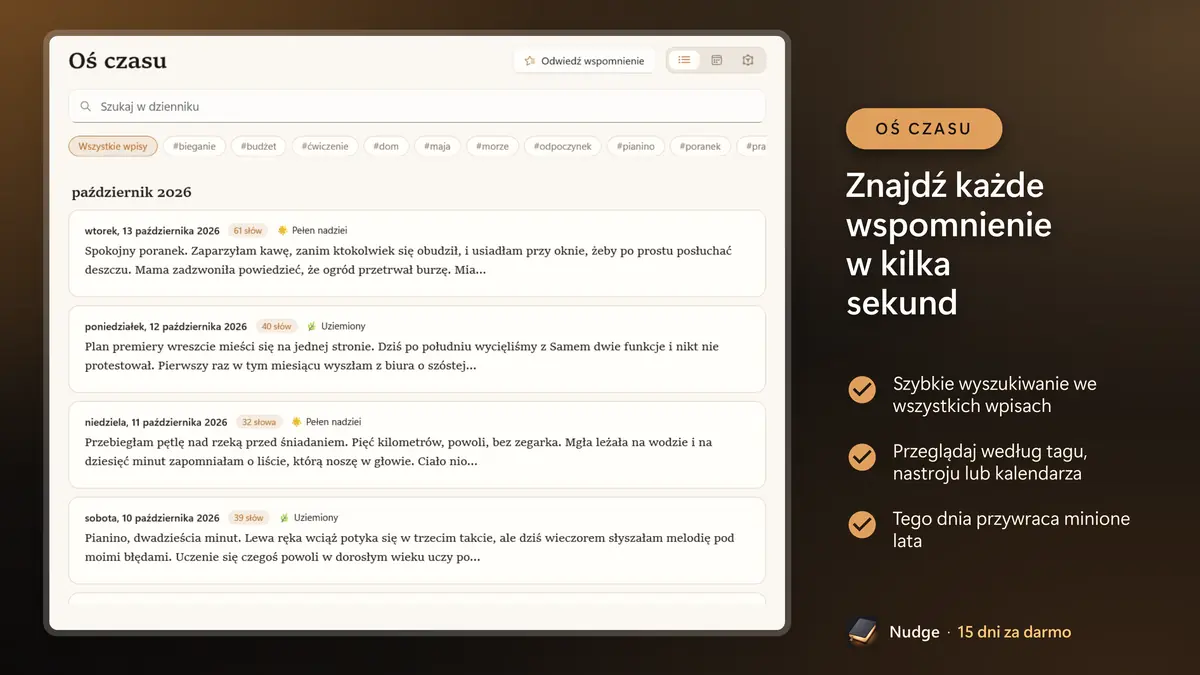The height and width of the screenshot is (675, 1200).
Task: Click the star icon in Odwiedź wspomnienie
Action: point(530,61)
